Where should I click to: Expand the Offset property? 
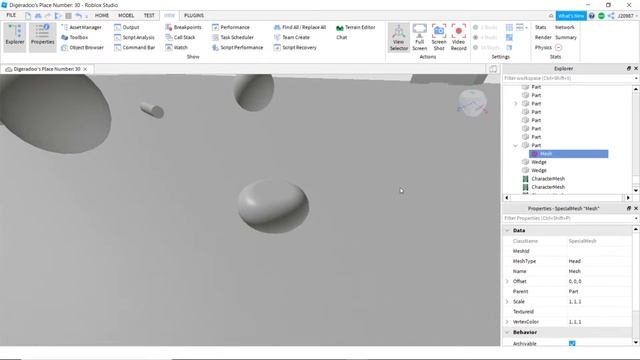coord(507,281)
